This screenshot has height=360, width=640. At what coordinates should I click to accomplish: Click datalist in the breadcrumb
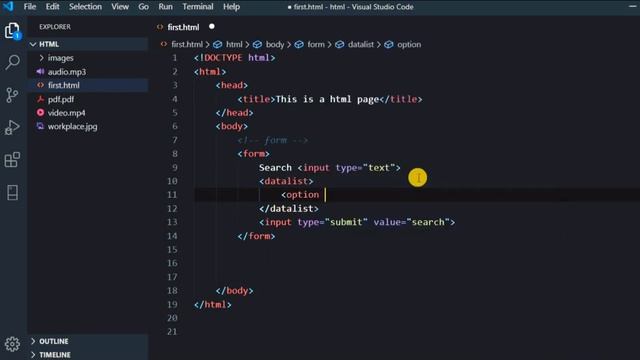(x=361, y=44)
